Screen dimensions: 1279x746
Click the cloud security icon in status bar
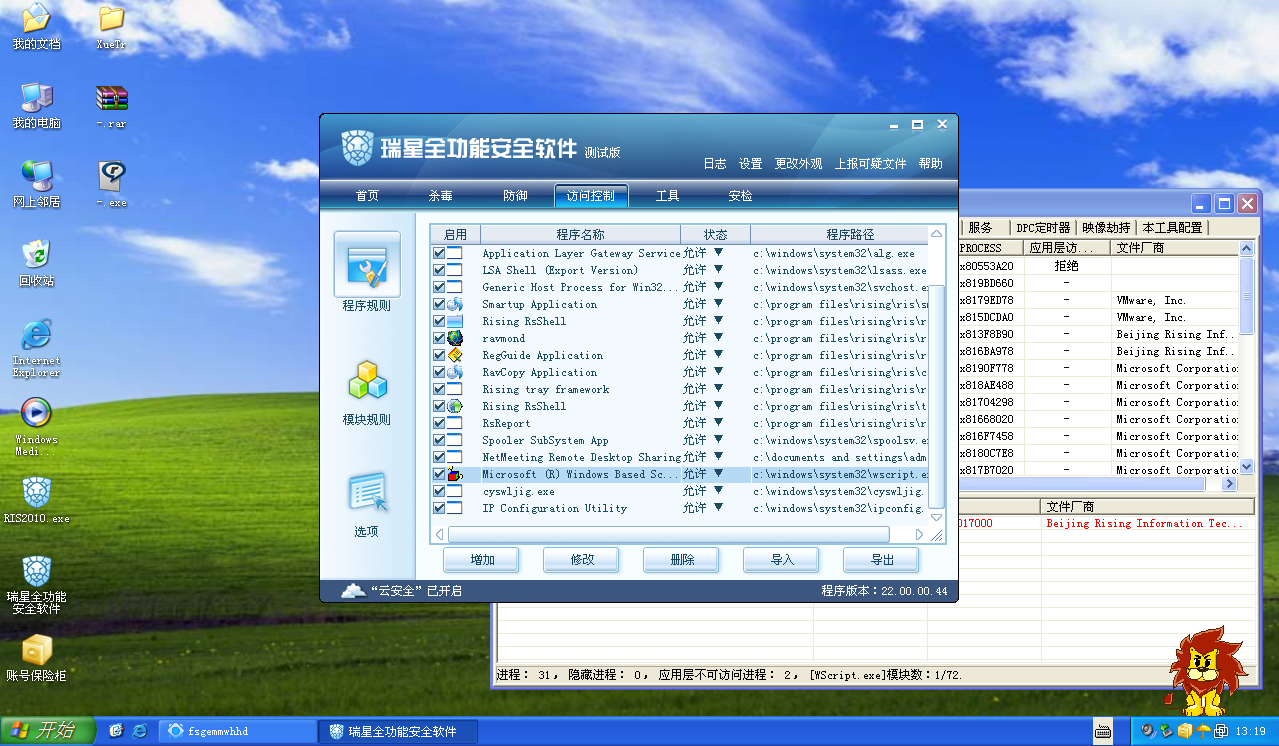coord(353,591)
